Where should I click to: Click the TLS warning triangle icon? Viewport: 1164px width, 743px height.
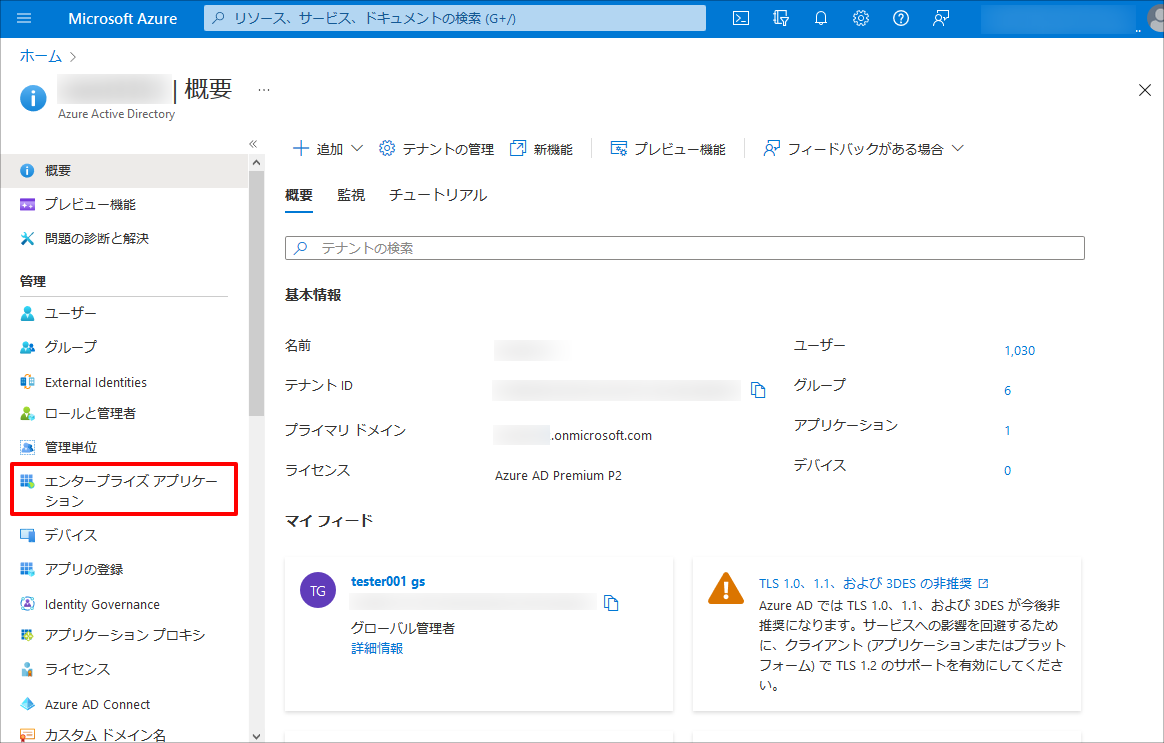click(x=725, y=588)
